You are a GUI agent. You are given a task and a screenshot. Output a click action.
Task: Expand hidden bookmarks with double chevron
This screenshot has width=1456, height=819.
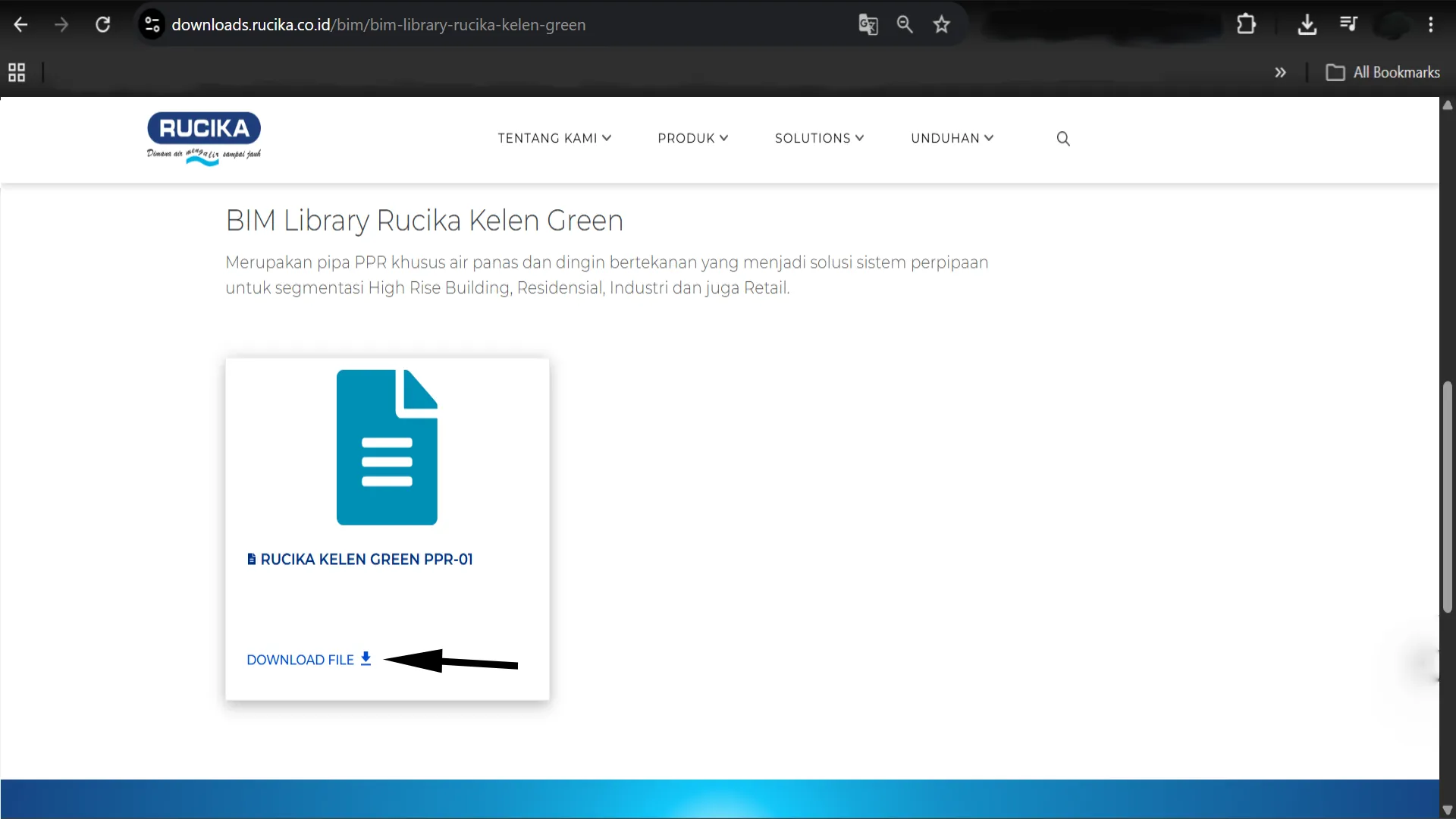point(1281,73)
